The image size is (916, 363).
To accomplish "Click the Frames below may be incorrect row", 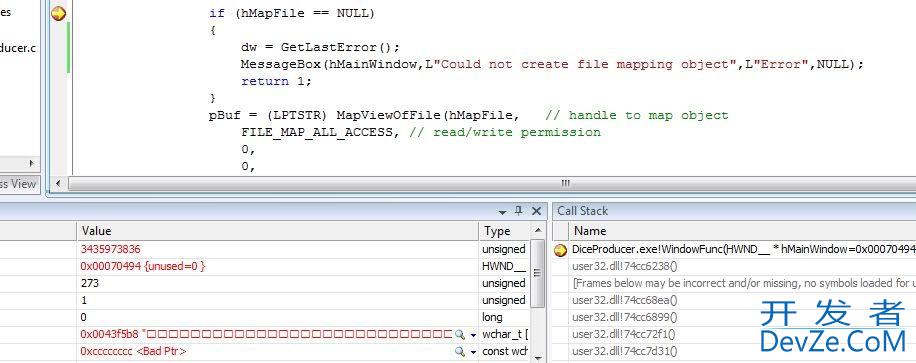I will 743,283.
